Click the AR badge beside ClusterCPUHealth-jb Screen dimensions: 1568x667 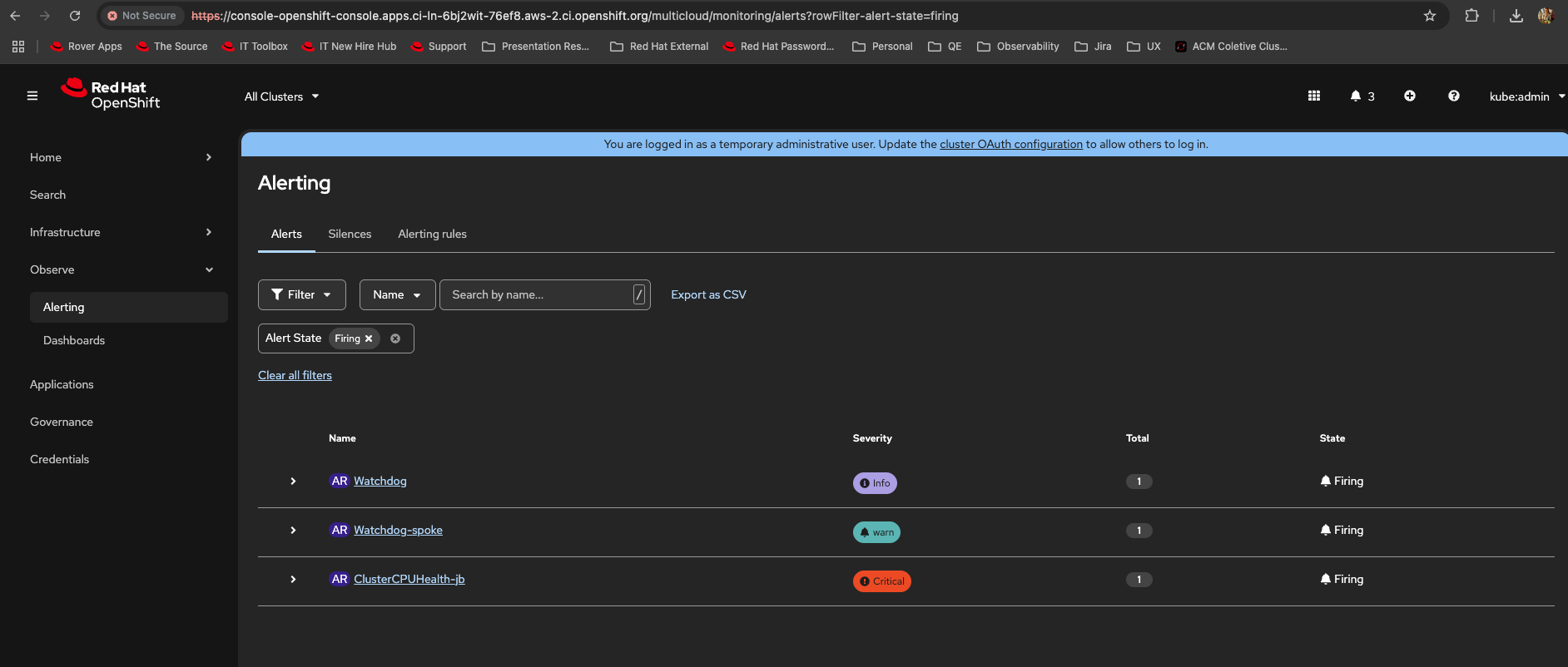pyautogui.click(x=340, y=579)
